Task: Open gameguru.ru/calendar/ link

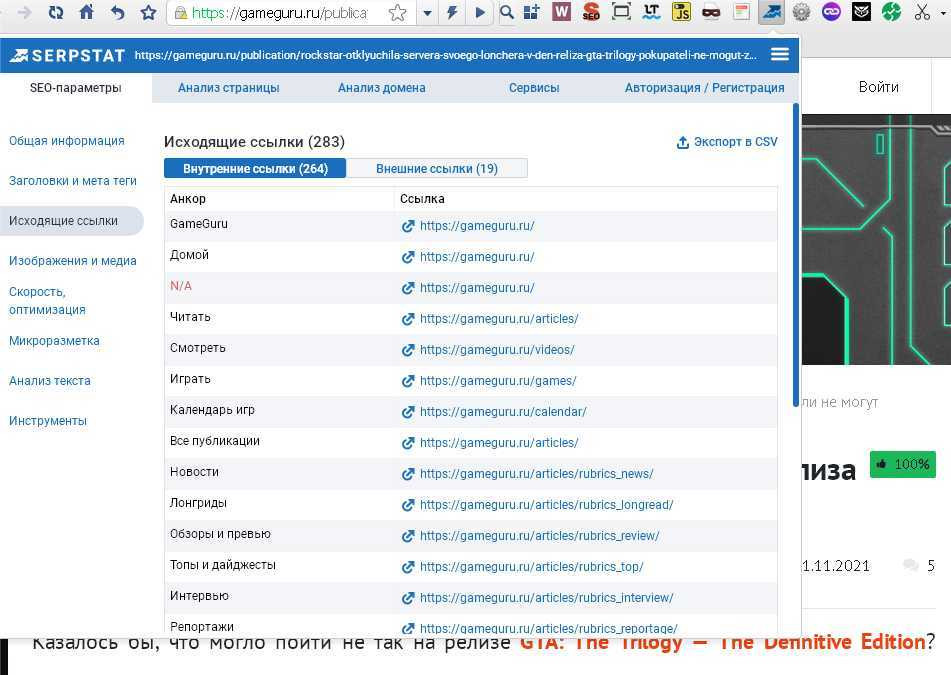Action: [503, 412]
